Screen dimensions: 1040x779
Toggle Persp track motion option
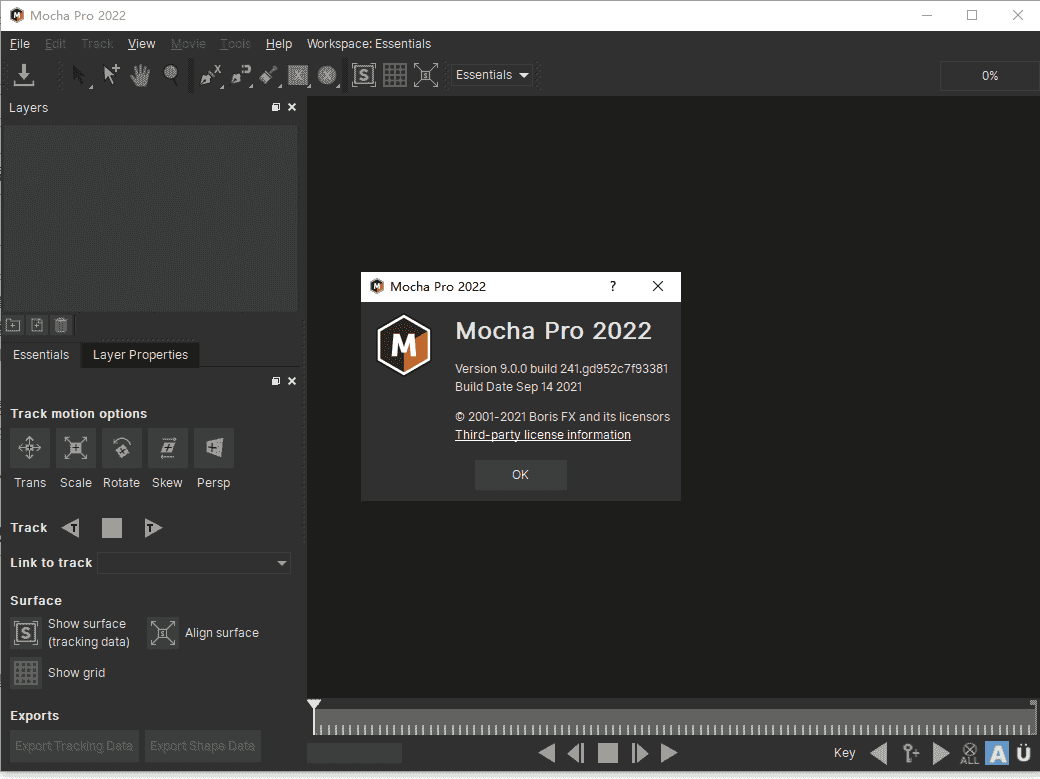[214, 448]
